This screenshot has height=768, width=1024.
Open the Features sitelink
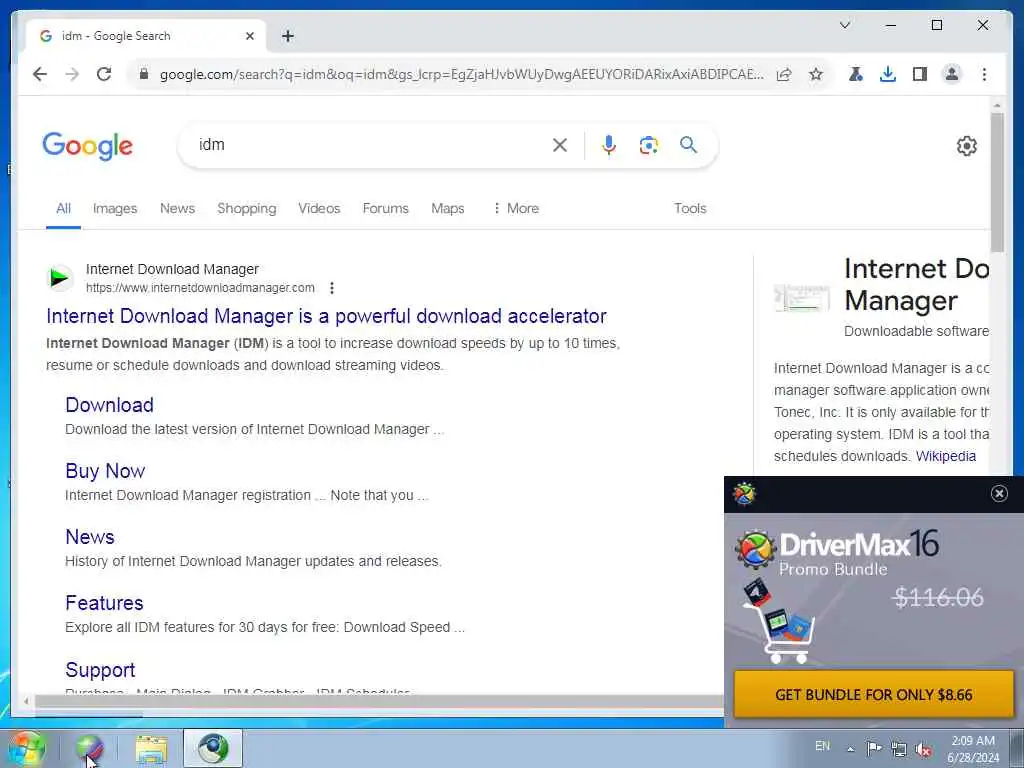104,603
